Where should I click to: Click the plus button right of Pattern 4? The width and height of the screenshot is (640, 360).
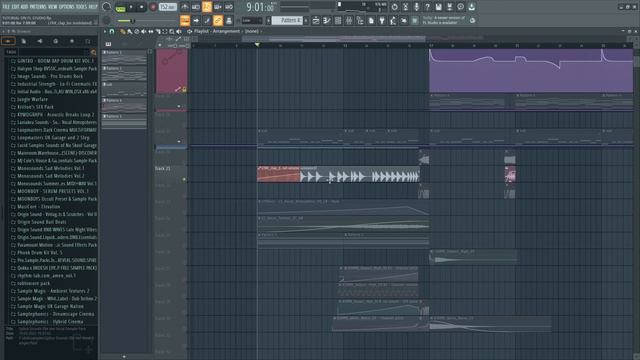tap(306, 20)
